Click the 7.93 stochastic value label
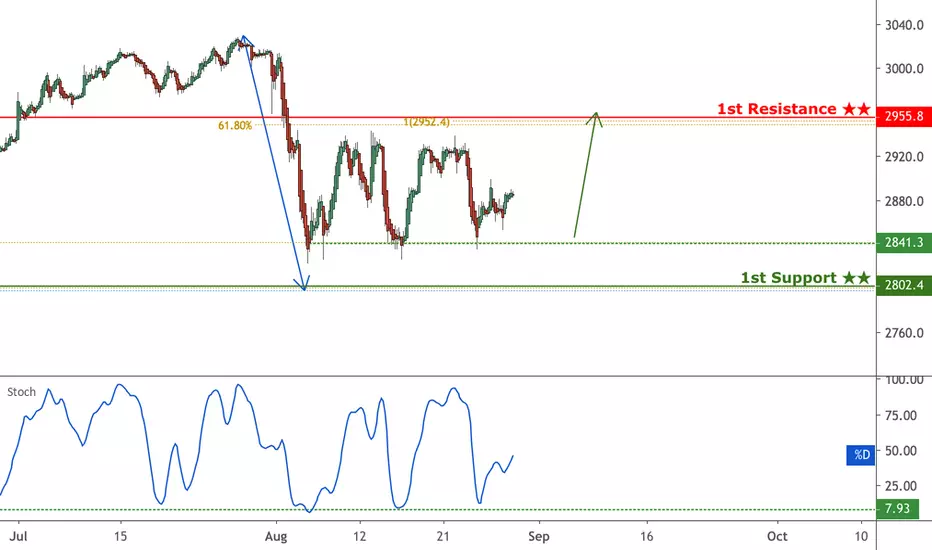The width and height of the screenshot is (932, 550). [x=897, y=509]
